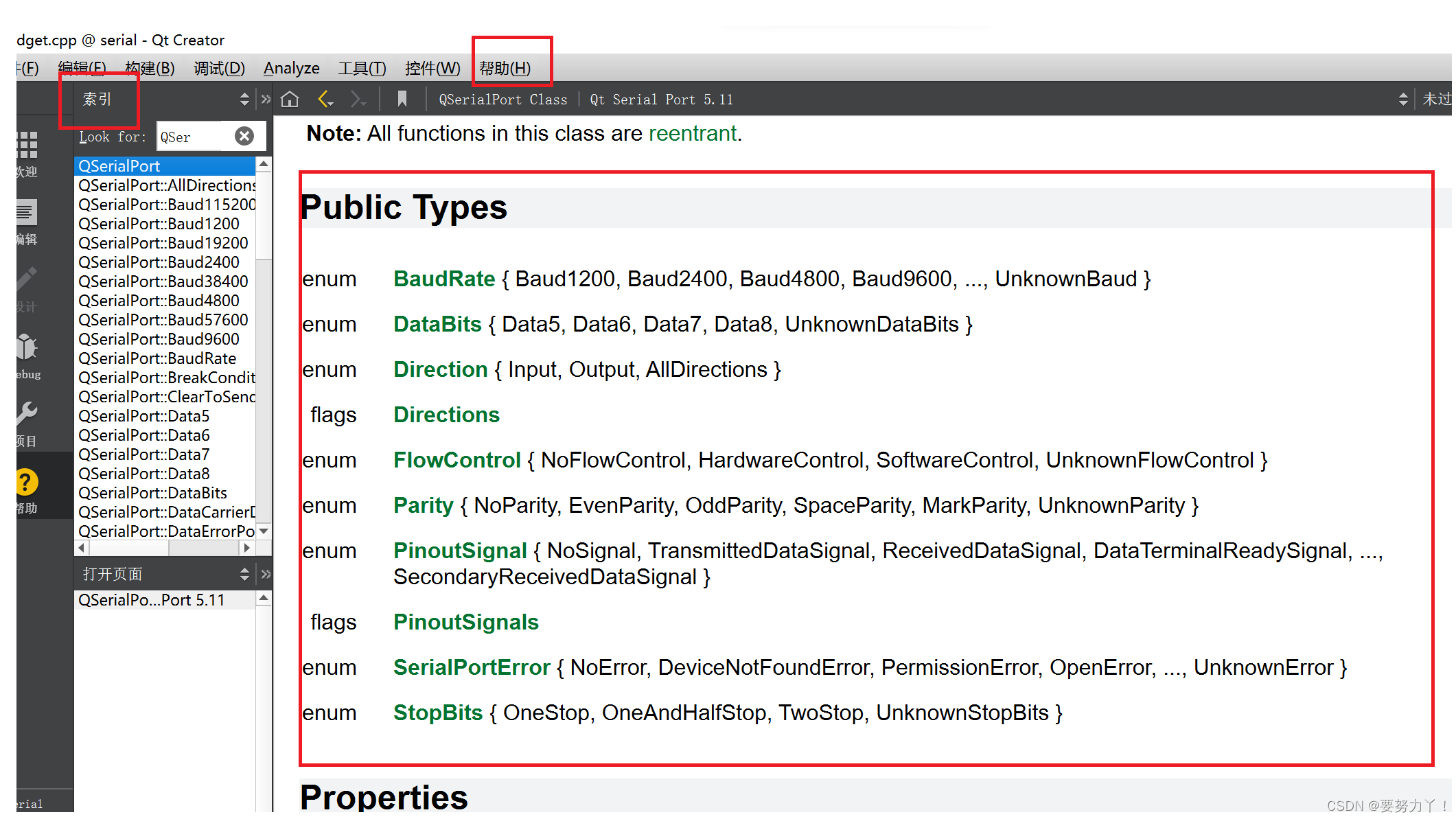The width and height of the screenshot is (1456, 819).
Task: Select QSerialPort::Baud38400 index entry
Action: tap(165, 281)
